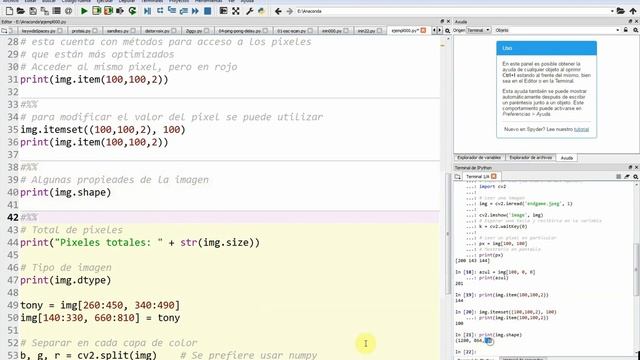Close the ejemplo00.py tab with orange X
640x360 pixels.
click(423, 30)
